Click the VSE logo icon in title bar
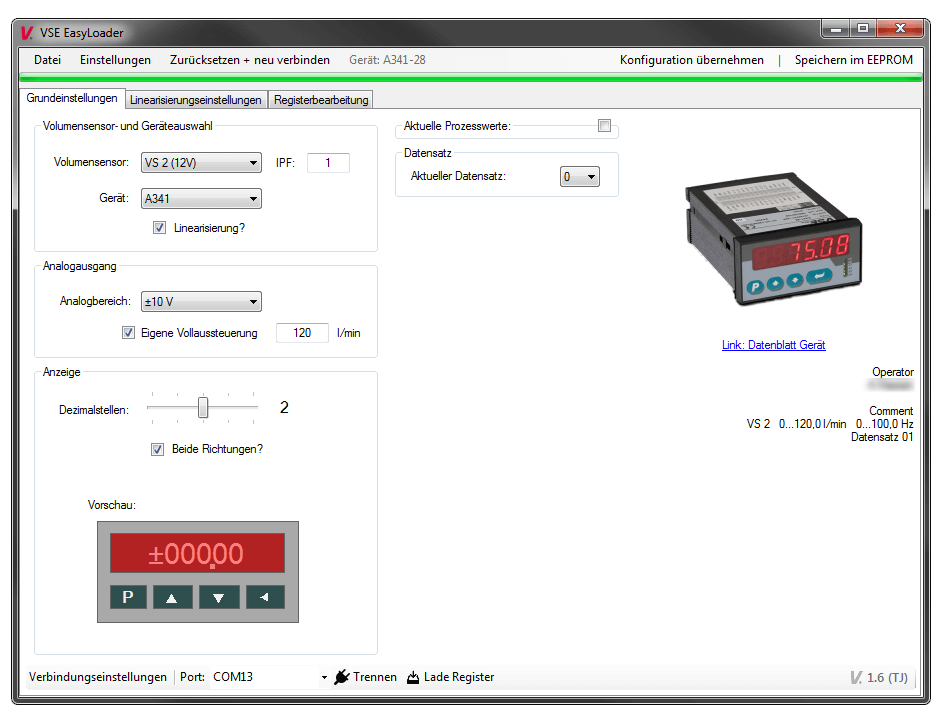 pyautogui.click(x=26, y=33)
